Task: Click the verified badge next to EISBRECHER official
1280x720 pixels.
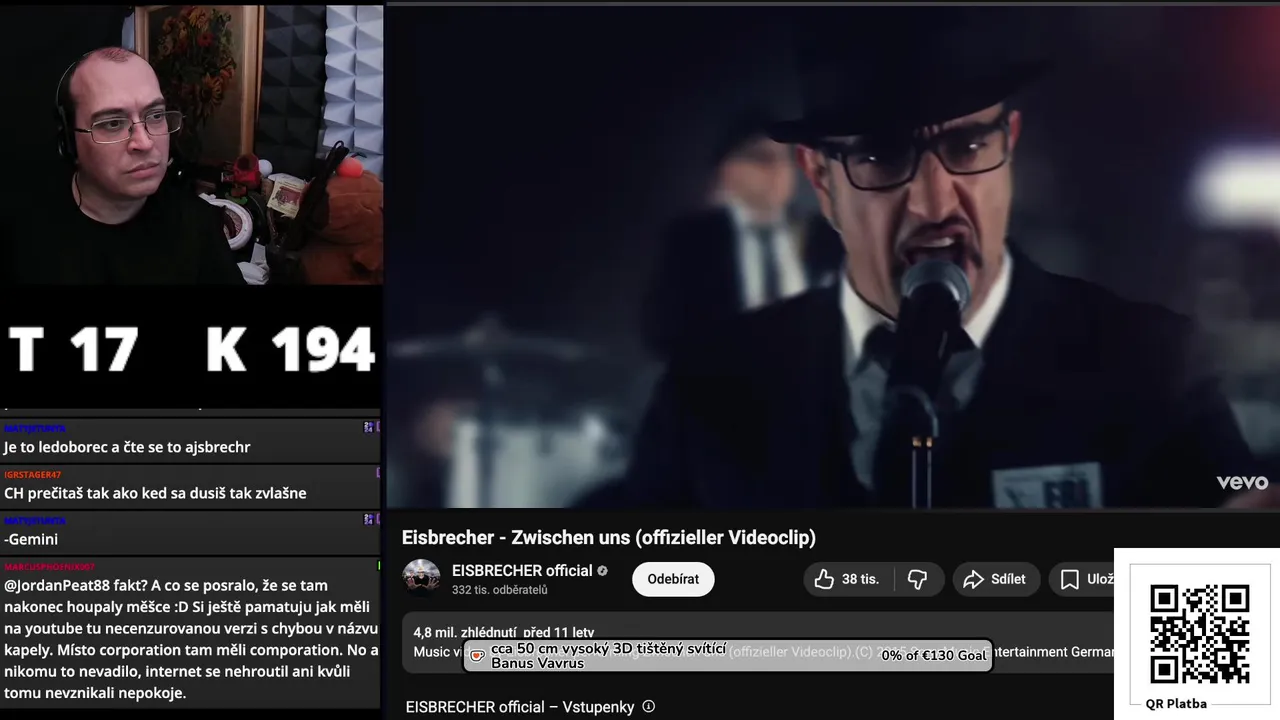Action: click(x=603, y=571)
